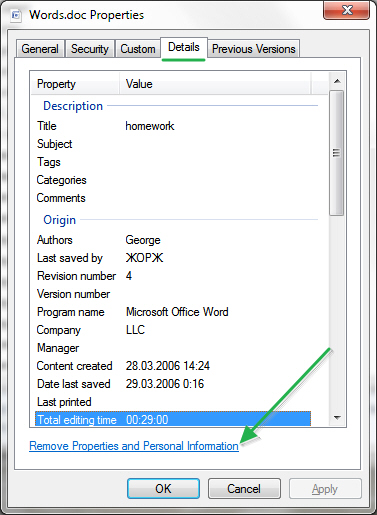The image size is (377, 515).
Task: Click the Value column header
Action: tap(215, 84)
